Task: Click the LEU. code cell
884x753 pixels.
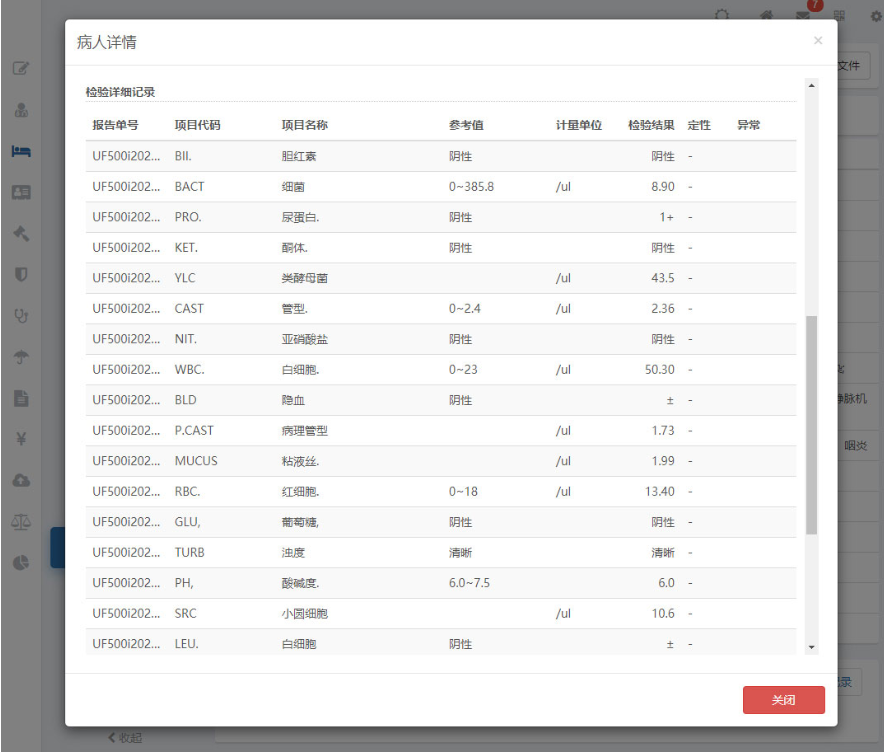Action: click(x=187, y=644)
